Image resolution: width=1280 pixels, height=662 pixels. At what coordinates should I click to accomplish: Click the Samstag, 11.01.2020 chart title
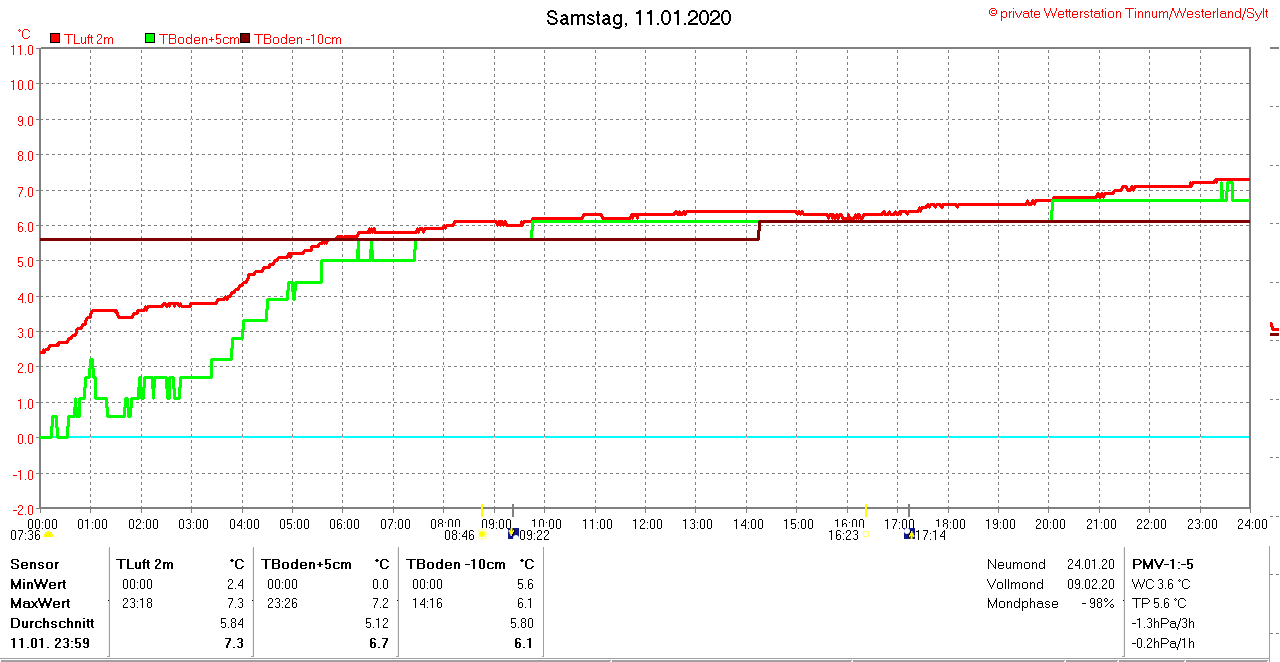pyautogui.click(x=638, y=18)
